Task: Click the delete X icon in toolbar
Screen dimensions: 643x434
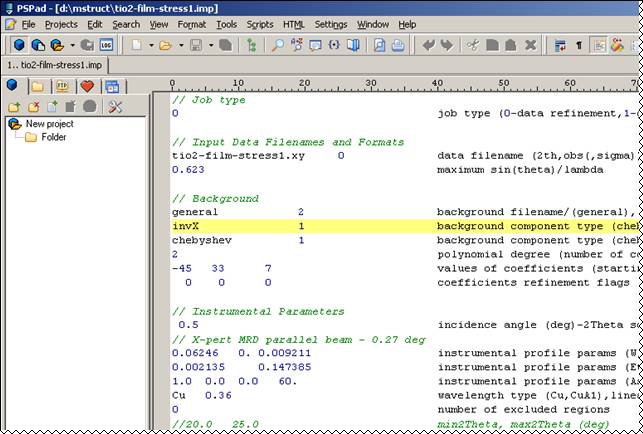Action: point(530,45)
